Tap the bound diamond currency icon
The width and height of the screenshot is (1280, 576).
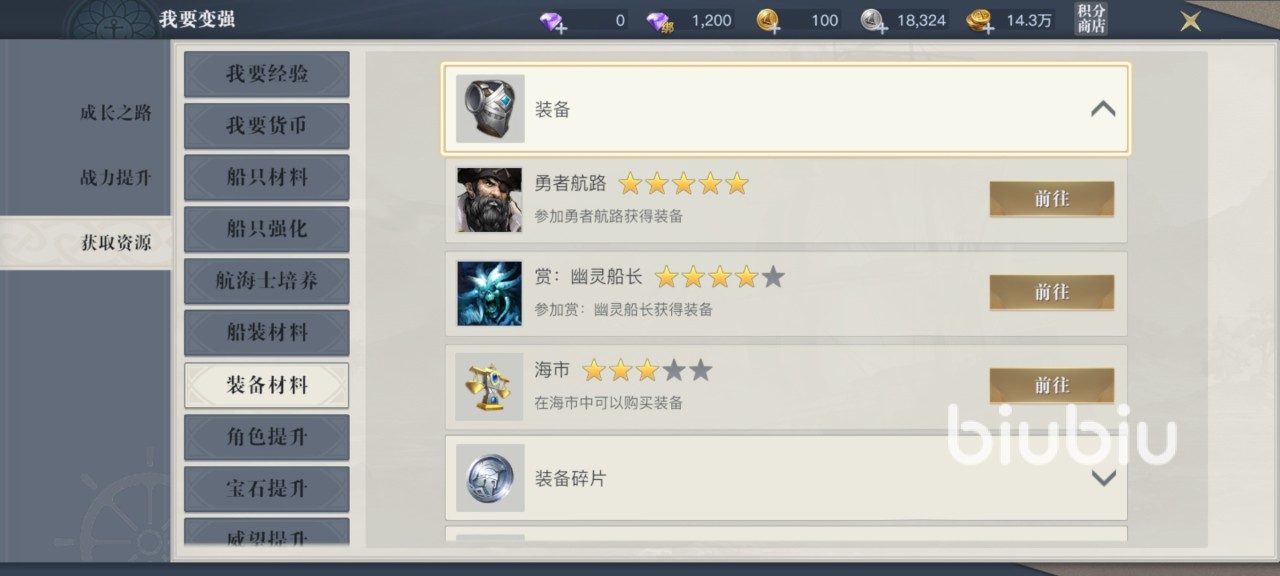click(x=660, y=21)
